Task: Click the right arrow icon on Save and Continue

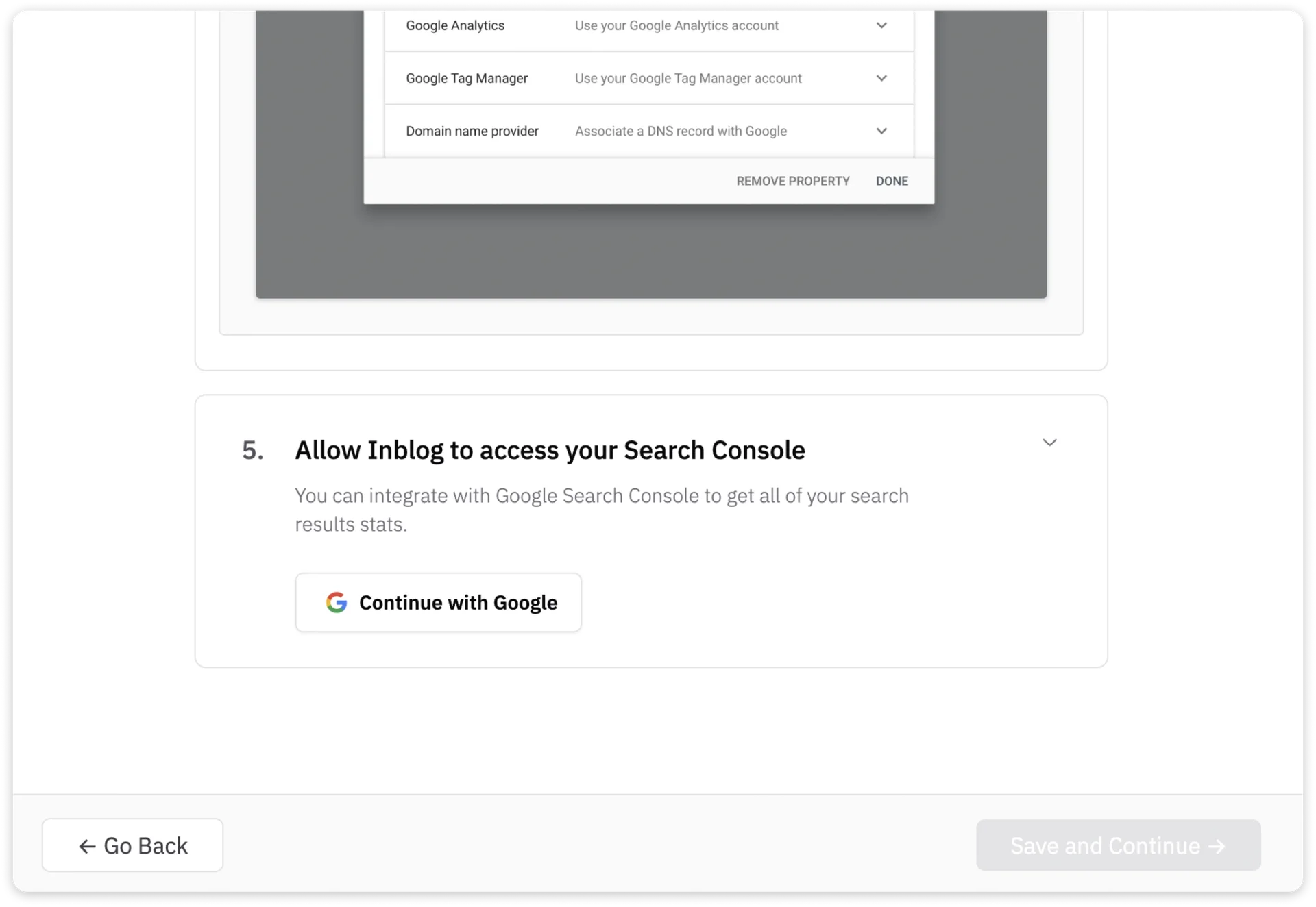Action: (1216, 845)
